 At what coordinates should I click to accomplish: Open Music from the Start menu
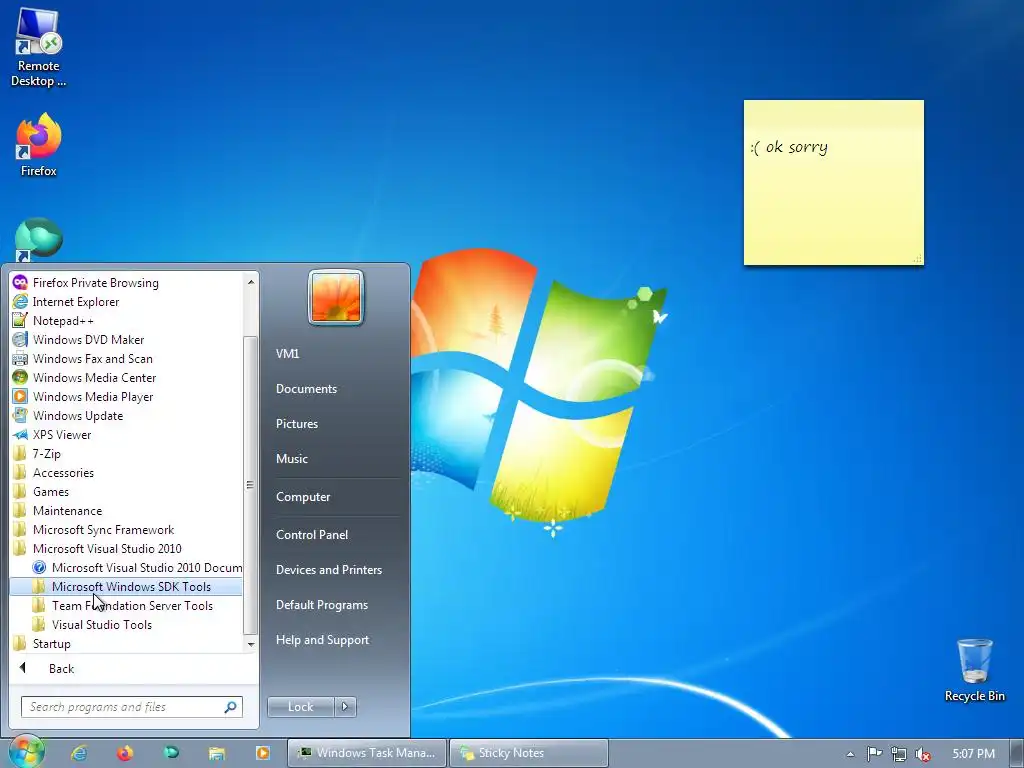click(x=292, y=458)
